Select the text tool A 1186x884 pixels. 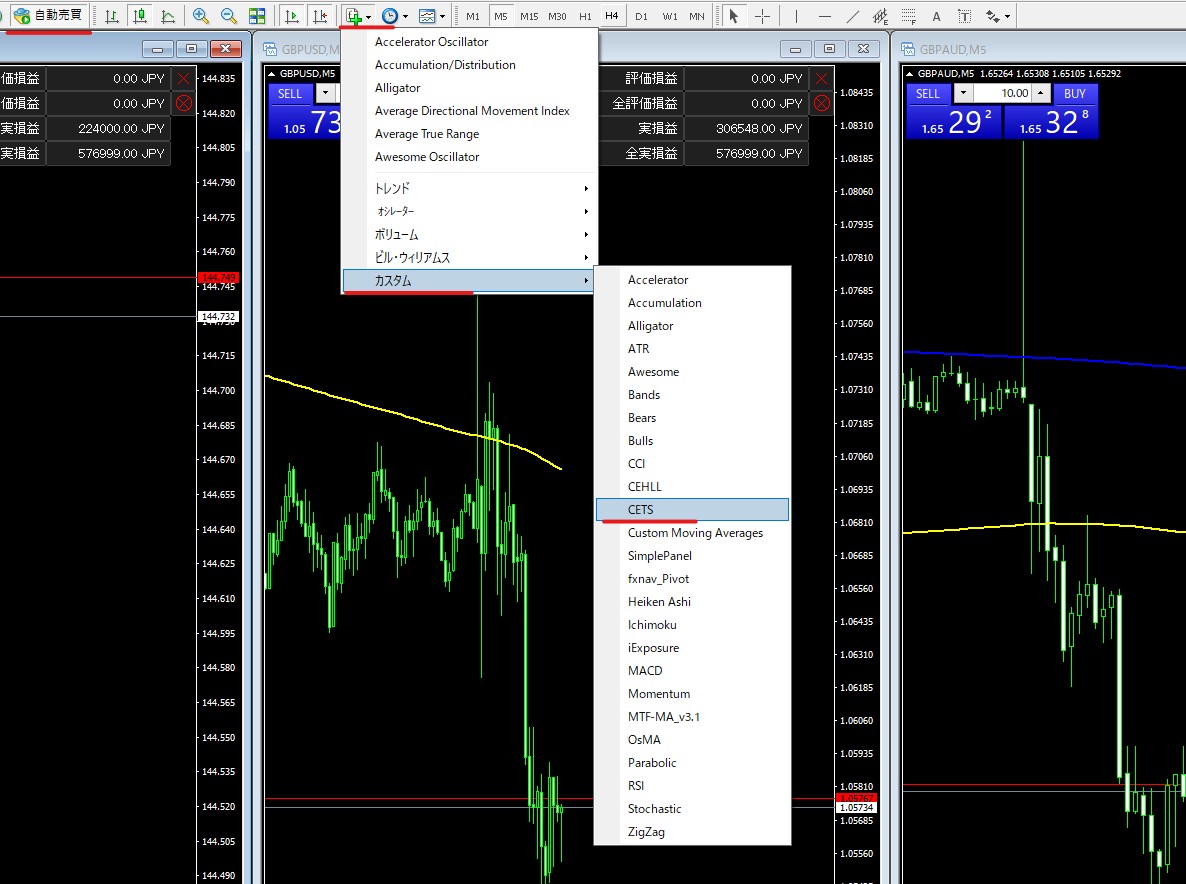936,16
